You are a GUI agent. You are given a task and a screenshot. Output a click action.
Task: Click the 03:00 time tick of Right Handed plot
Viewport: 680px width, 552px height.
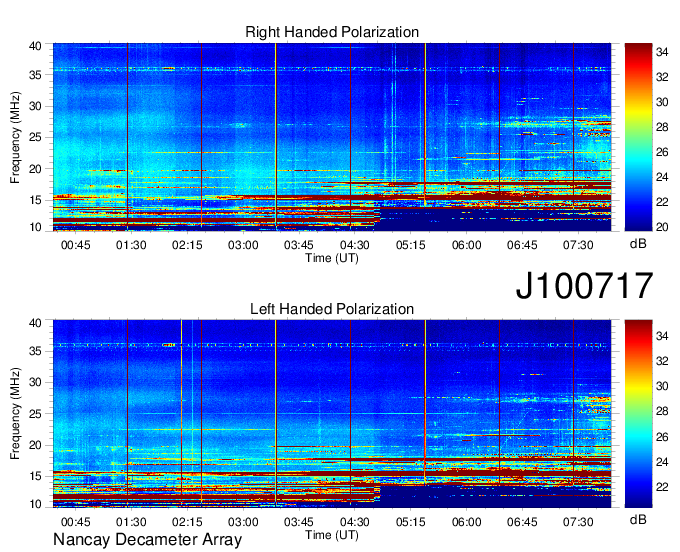[x=243, y=245]
